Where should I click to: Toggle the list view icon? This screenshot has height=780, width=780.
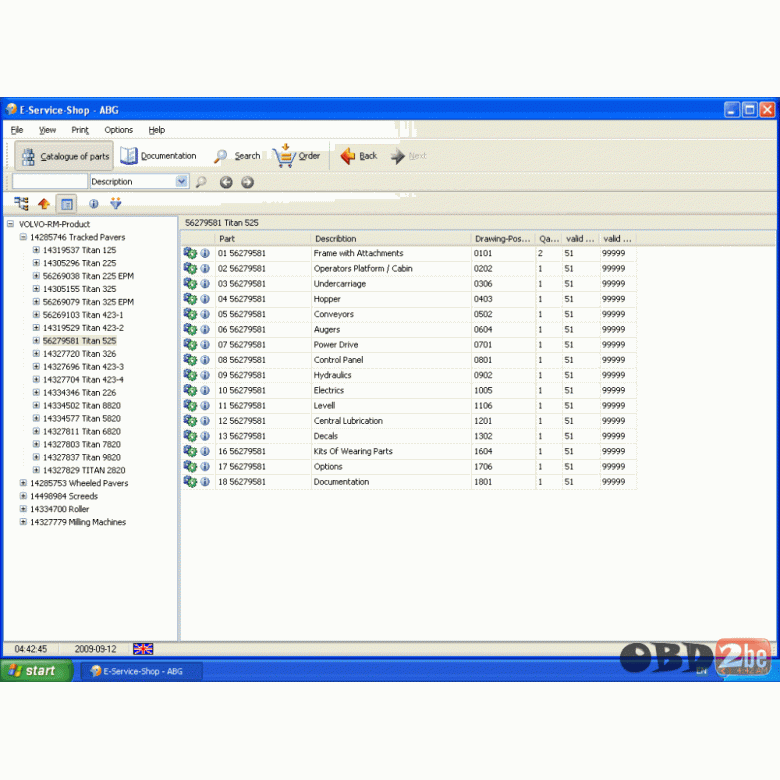(67, 204)
